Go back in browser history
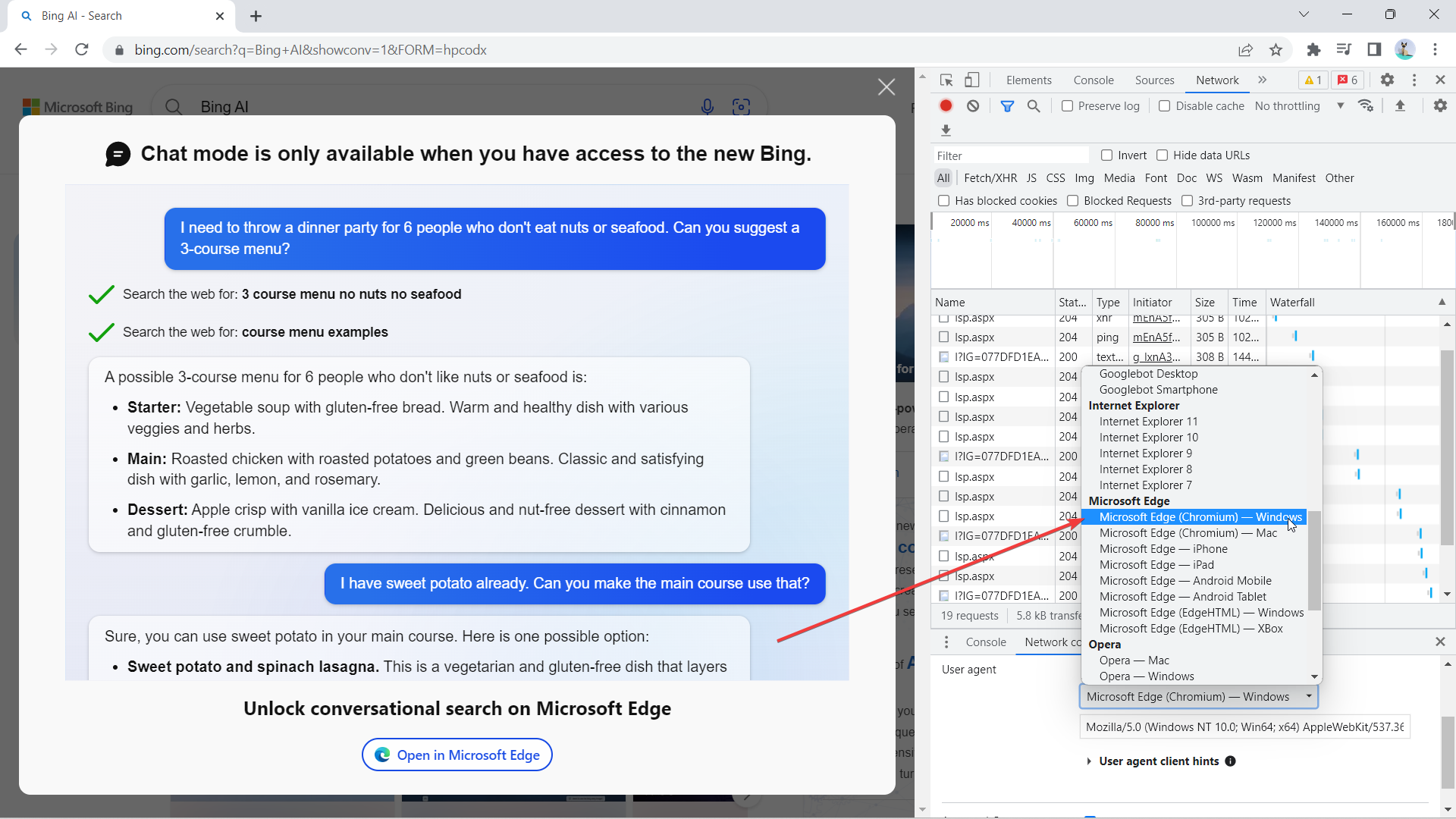Screen dimensions: 1456x819 click(20, 50)
